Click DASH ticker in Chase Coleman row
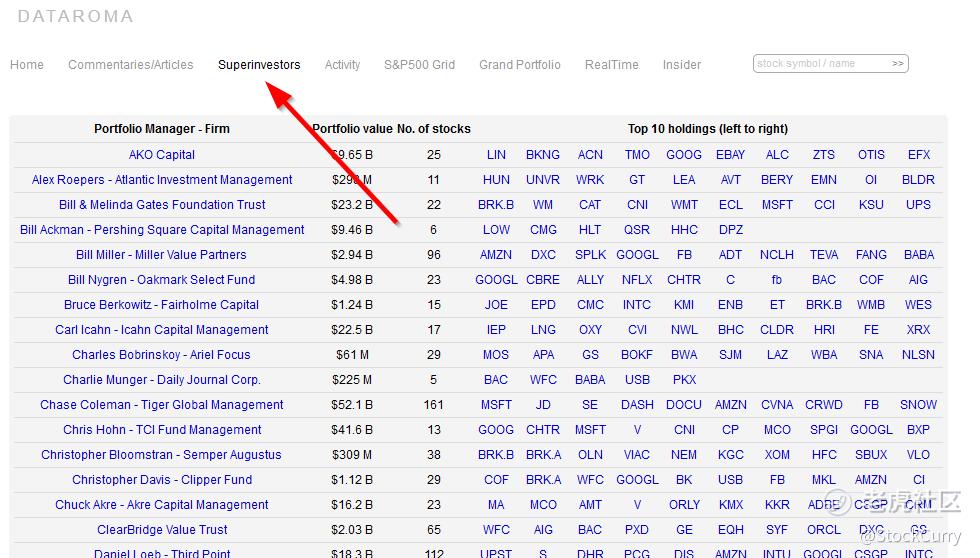 [x=637, y=405]
